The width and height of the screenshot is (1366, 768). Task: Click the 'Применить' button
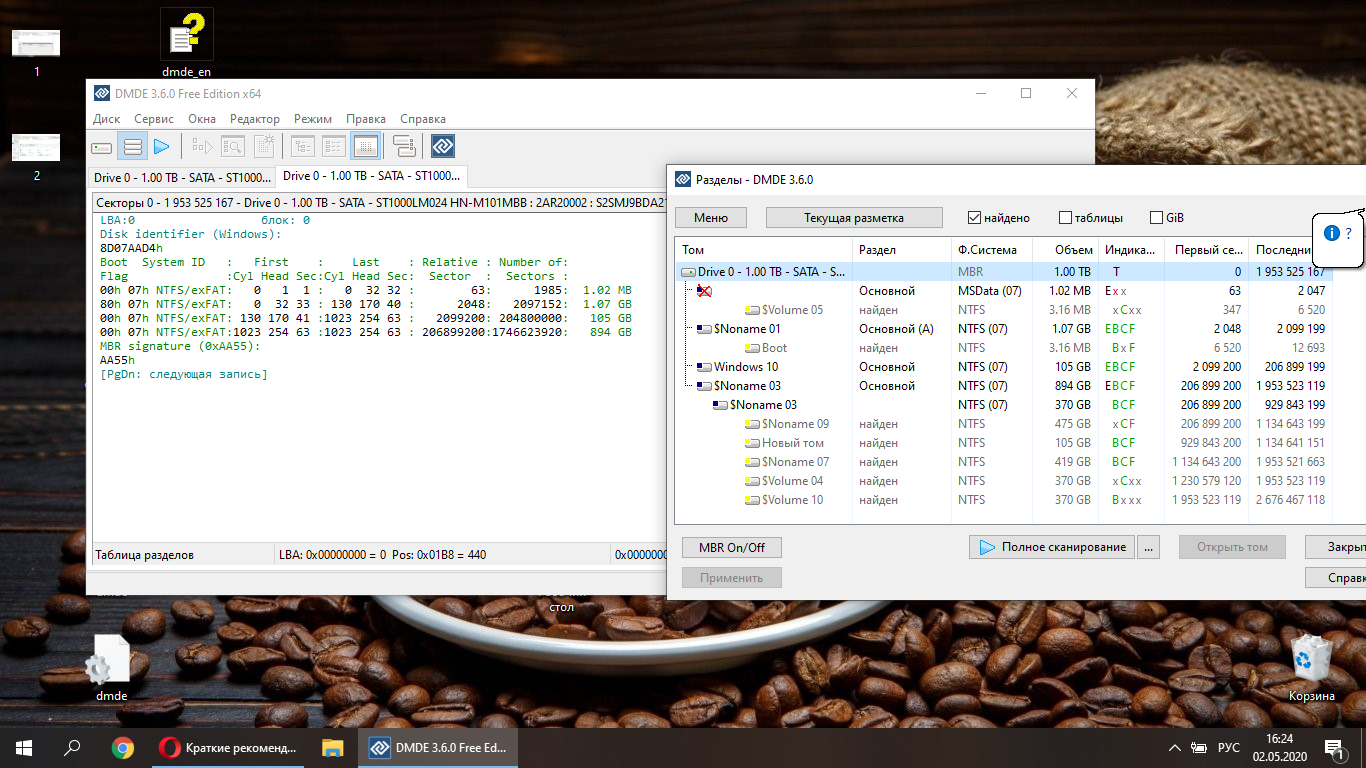(x=732, y=578)
